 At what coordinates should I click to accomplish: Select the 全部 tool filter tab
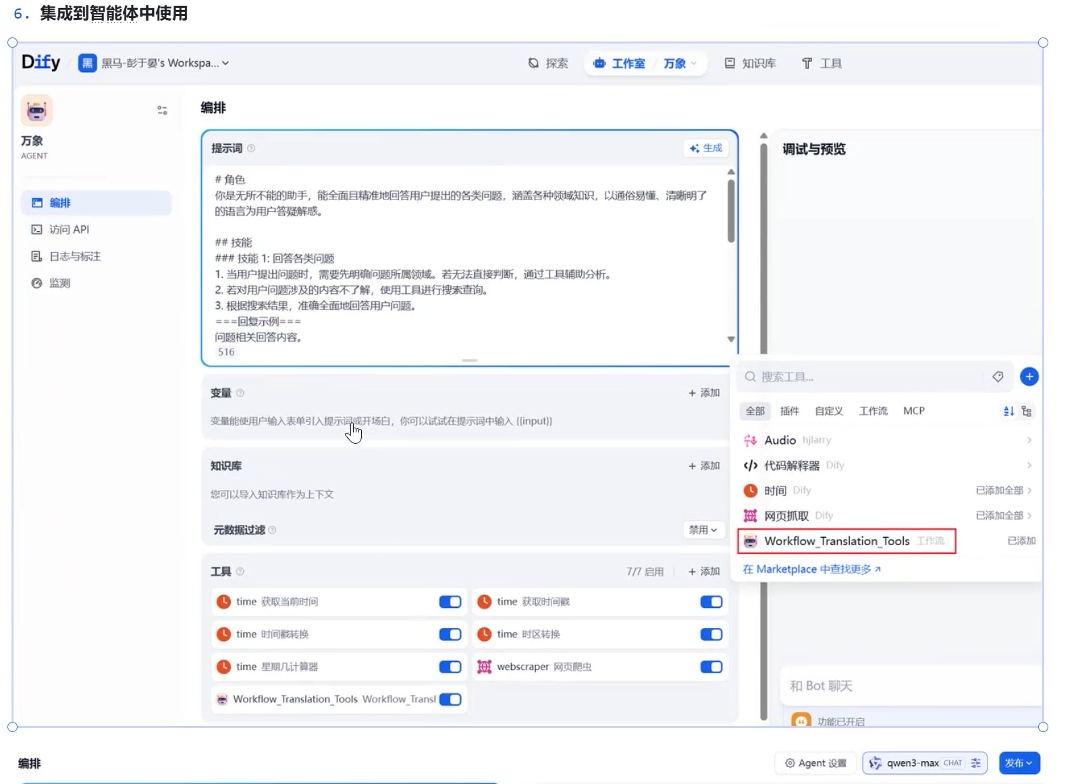(x=755, y=411)
